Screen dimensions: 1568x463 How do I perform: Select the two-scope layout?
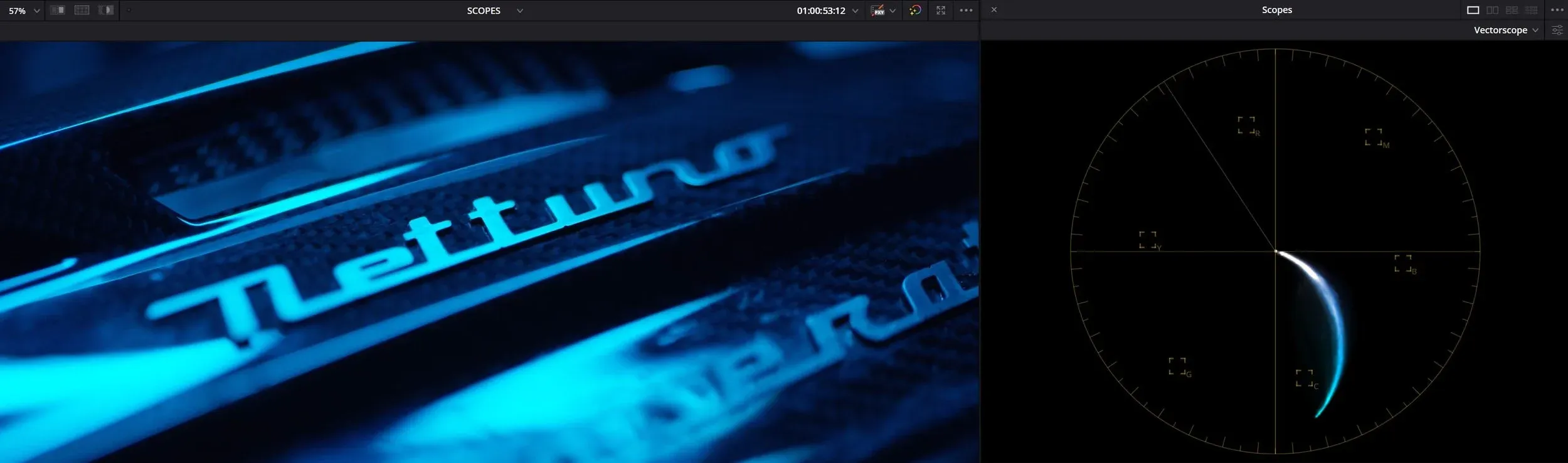coord(1493,10)
